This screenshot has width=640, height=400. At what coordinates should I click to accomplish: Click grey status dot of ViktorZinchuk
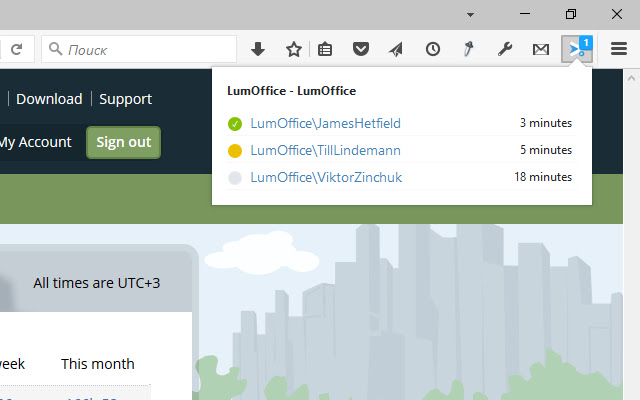click(x=235, y=178)
